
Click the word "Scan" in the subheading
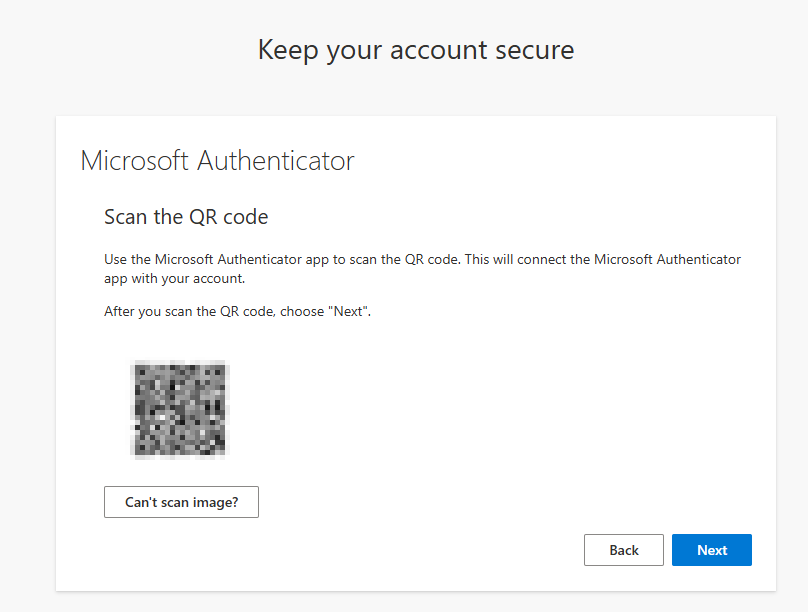(x=126, y=217)
